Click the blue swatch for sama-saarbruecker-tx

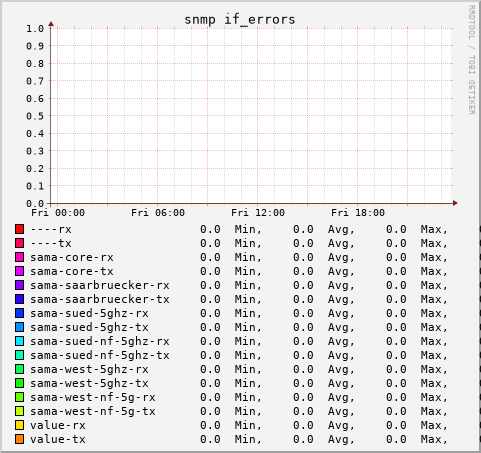pos(19,299)
